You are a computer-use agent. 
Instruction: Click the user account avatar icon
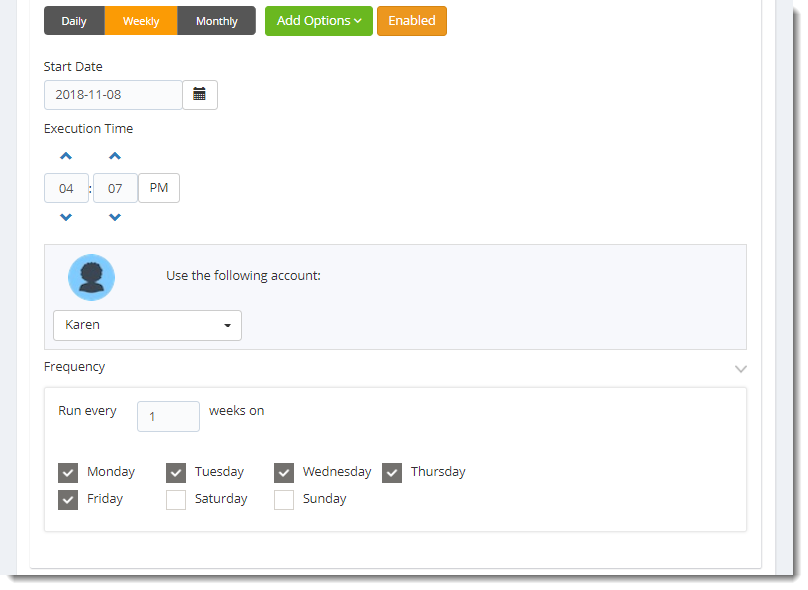[91, 277]
